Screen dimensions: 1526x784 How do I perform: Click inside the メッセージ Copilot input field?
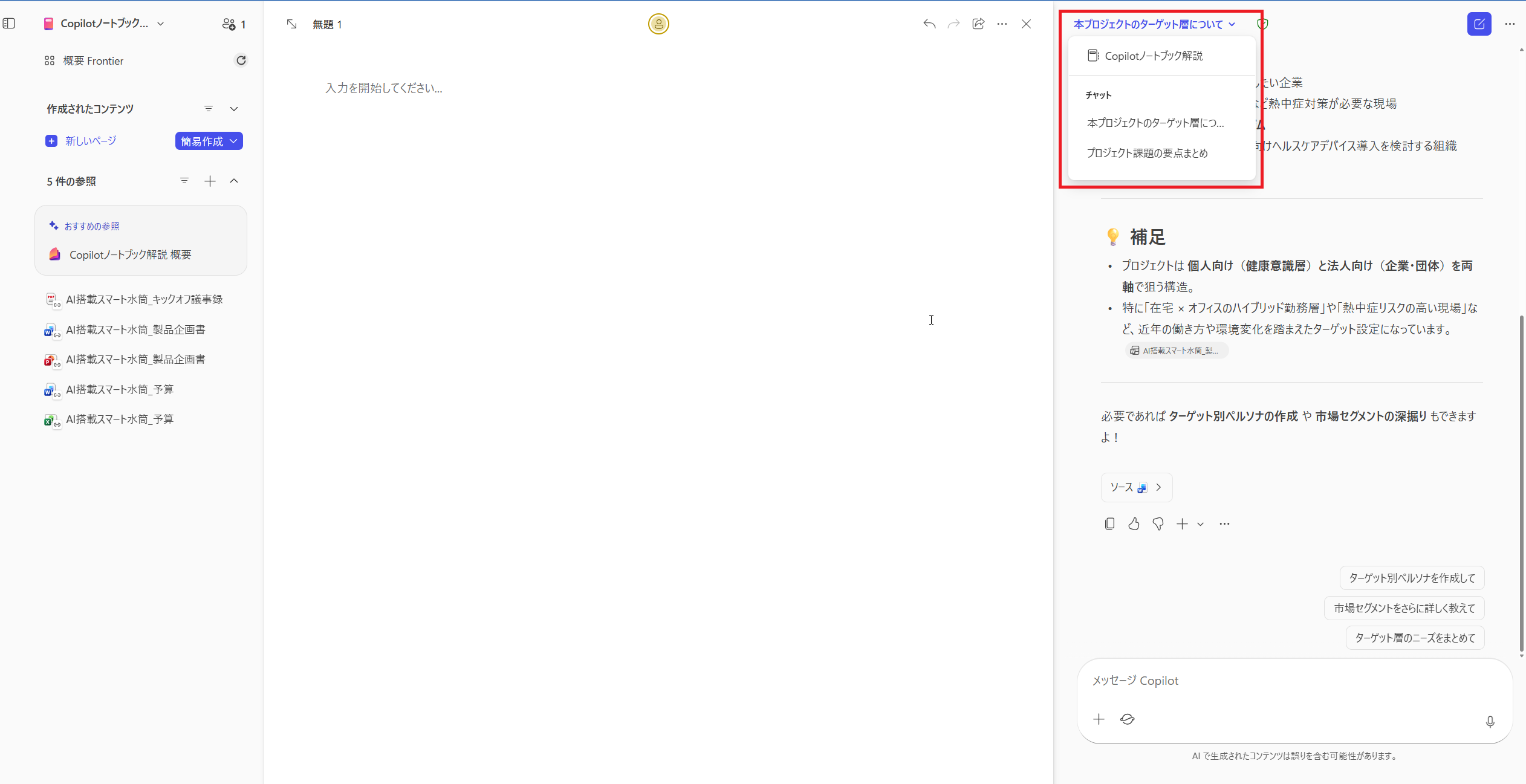pyautogui.click(x=1270, y=680)
